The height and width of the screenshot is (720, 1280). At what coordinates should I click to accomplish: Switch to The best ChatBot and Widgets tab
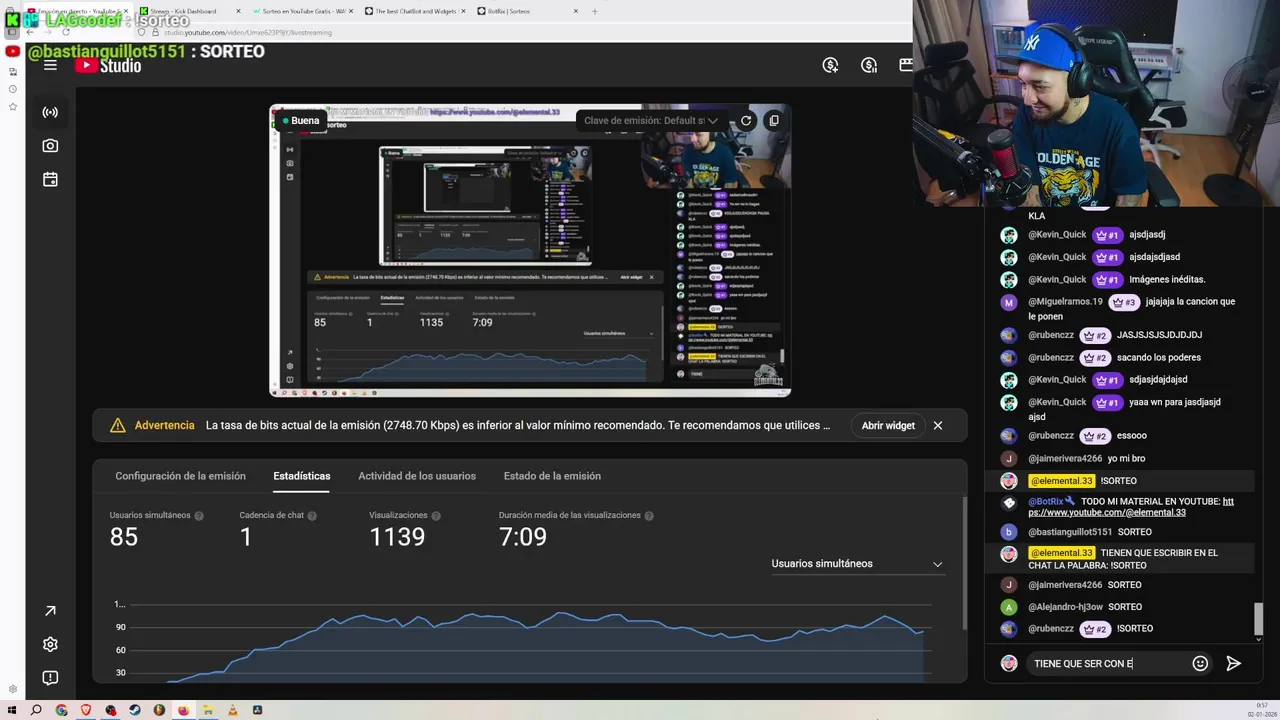[416, 11]
